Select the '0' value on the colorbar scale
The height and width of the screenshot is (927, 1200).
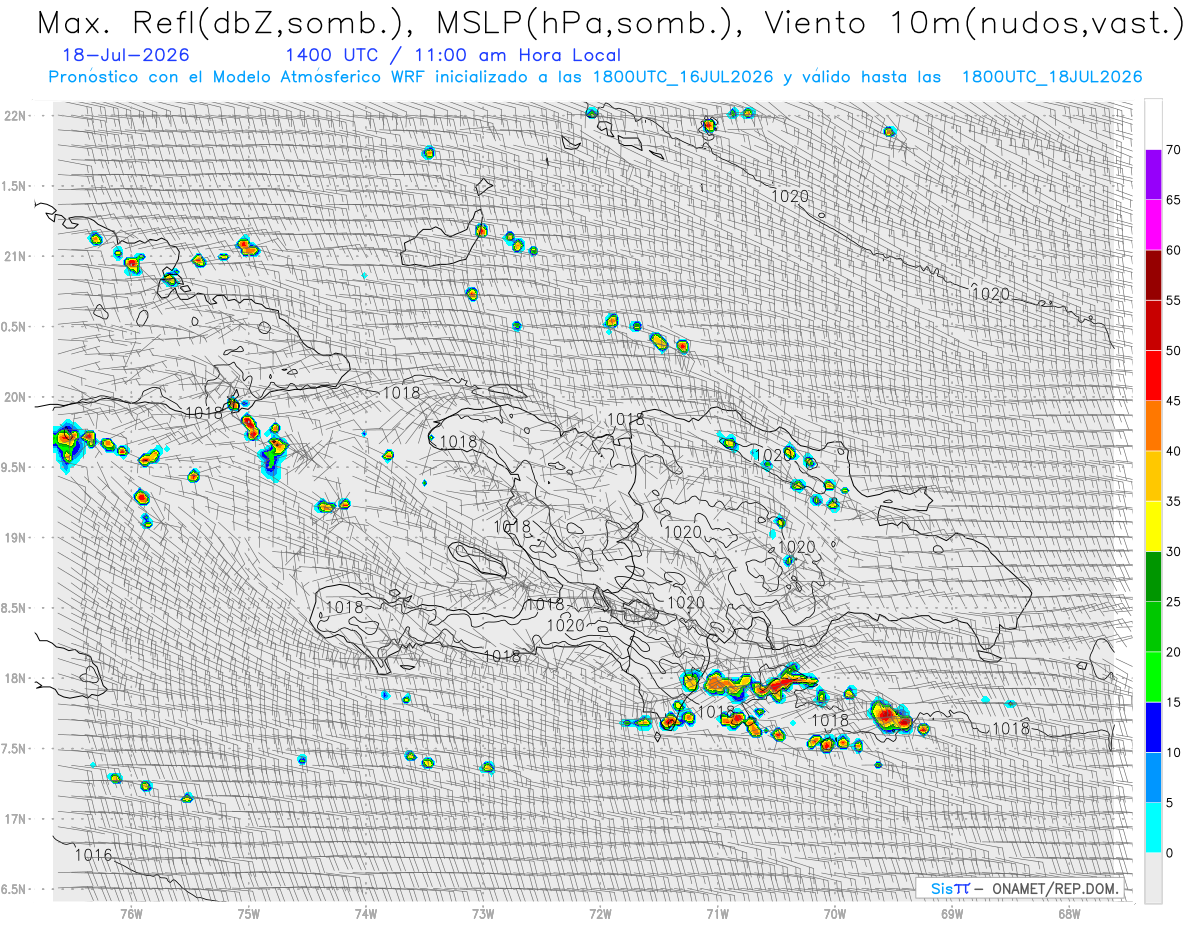click(1170, 852)
